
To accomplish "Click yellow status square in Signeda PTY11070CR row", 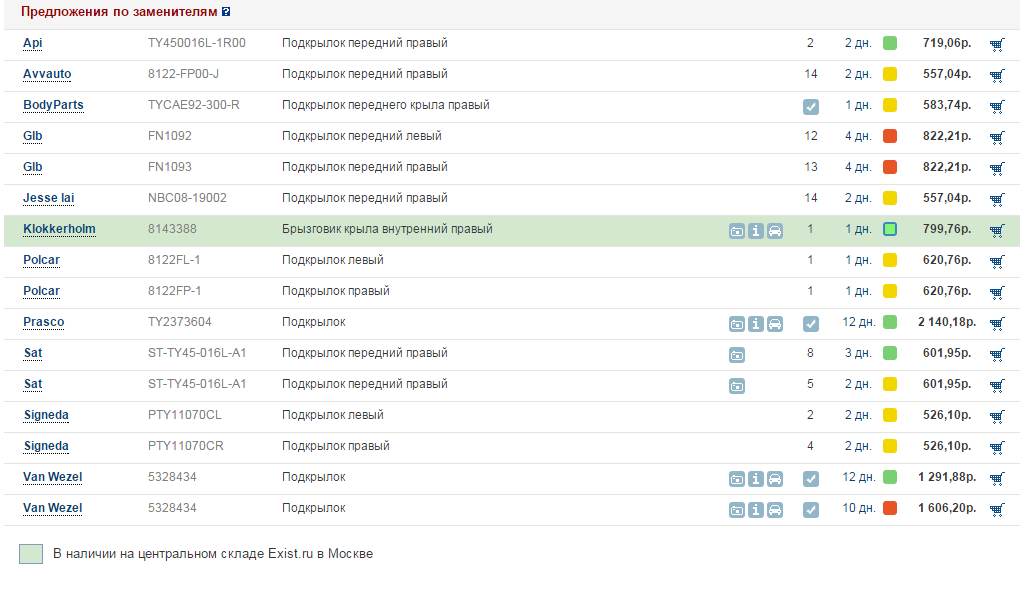I will 889,446.
